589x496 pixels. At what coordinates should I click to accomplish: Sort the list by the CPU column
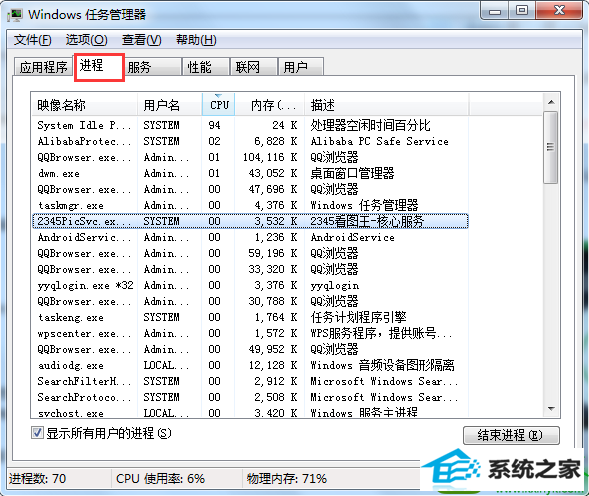click(x=219, y=104)
